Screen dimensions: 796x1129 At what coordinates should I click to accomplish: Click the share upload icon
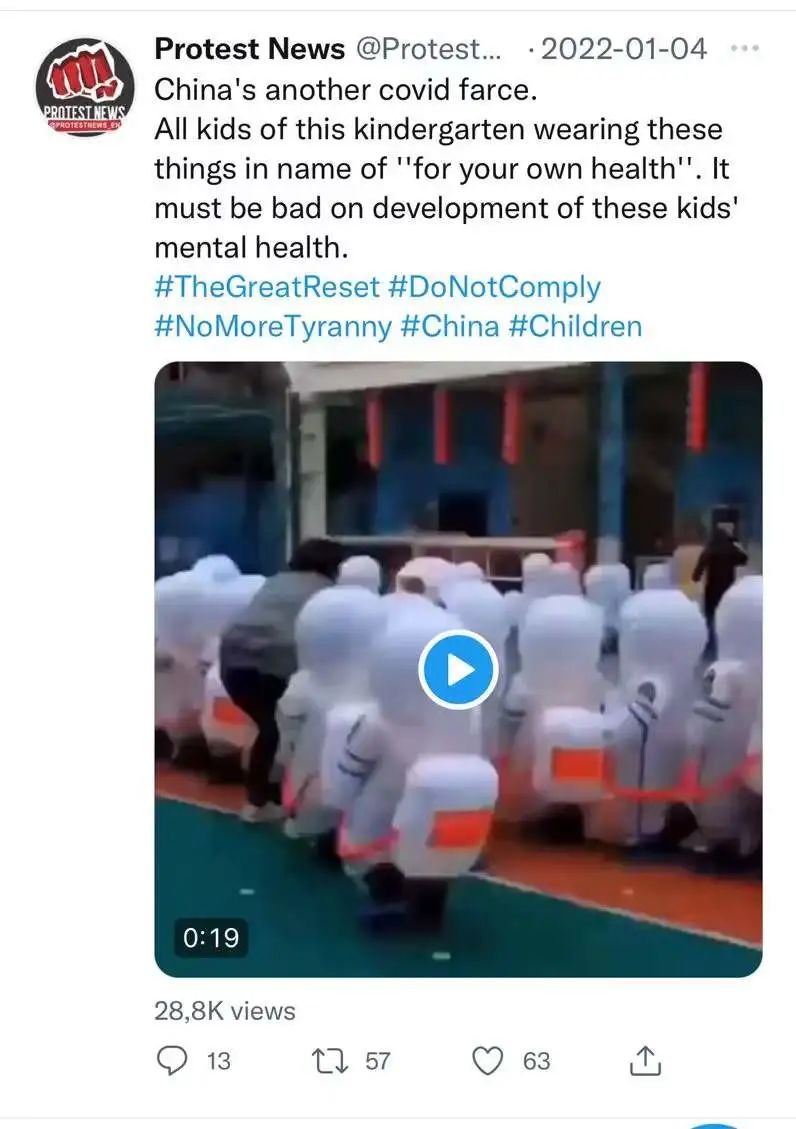[x=646, y=1060]
